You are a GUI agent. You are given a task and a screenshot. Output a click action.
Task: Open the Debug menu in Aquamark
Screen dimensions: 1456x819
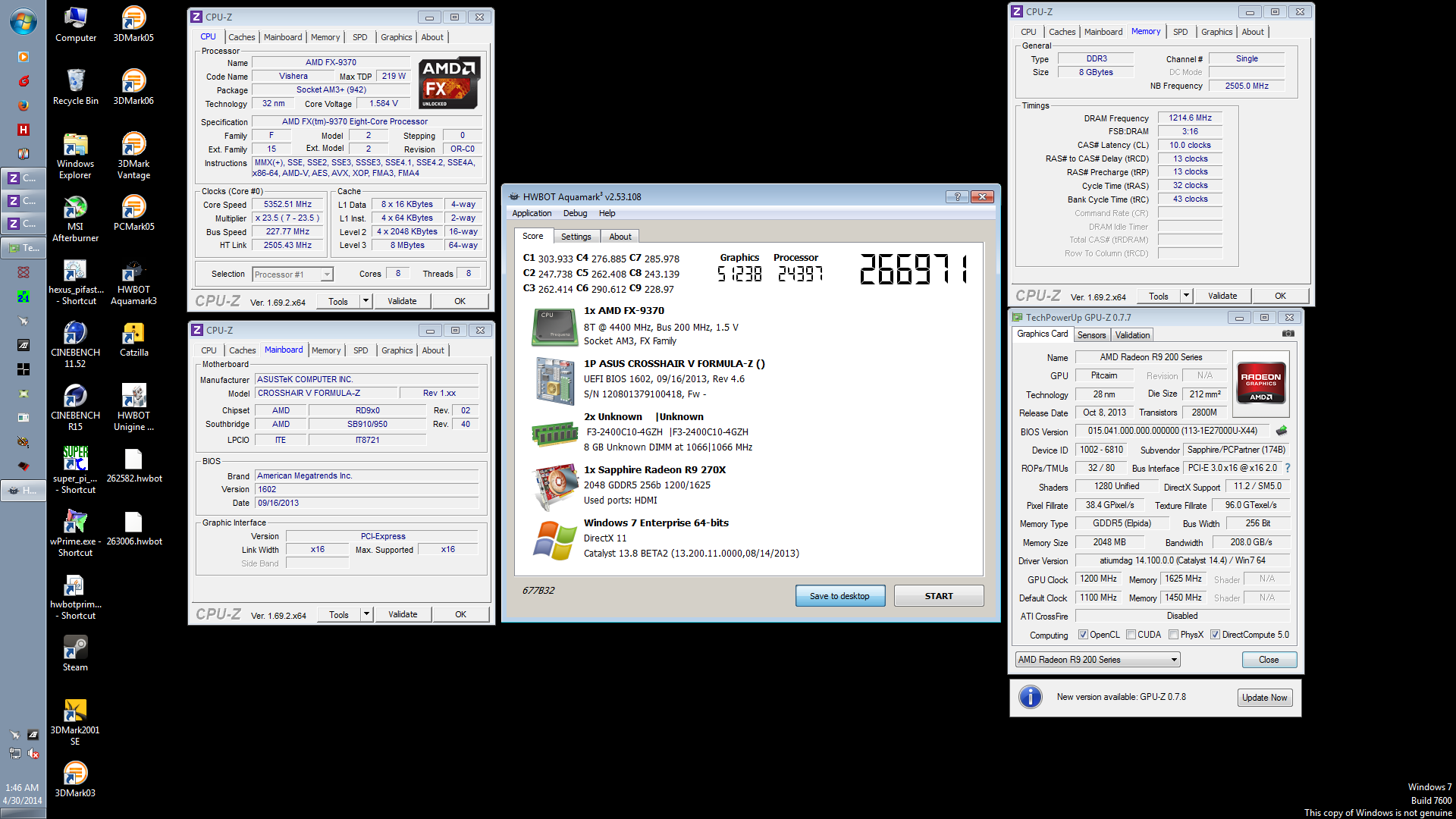click(x=575, y=213)
